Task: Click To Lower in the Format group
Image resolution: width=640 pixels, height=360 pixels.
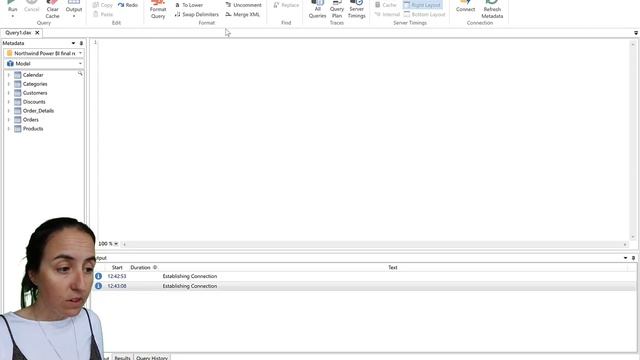Action: (189, 5)
